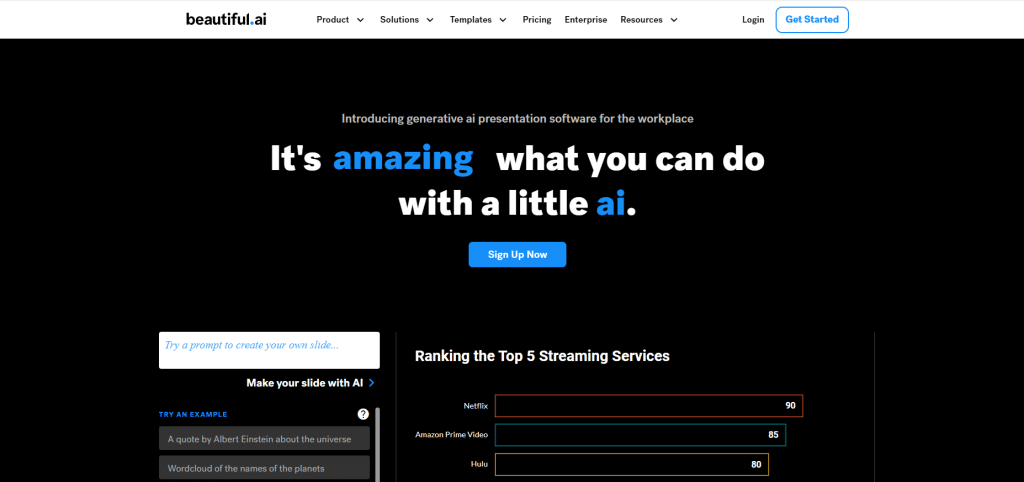The height and width of the screenshot is (482, 1024).
Task: Click the arrow next to Make your slide with AI
Action: (372, 383)
